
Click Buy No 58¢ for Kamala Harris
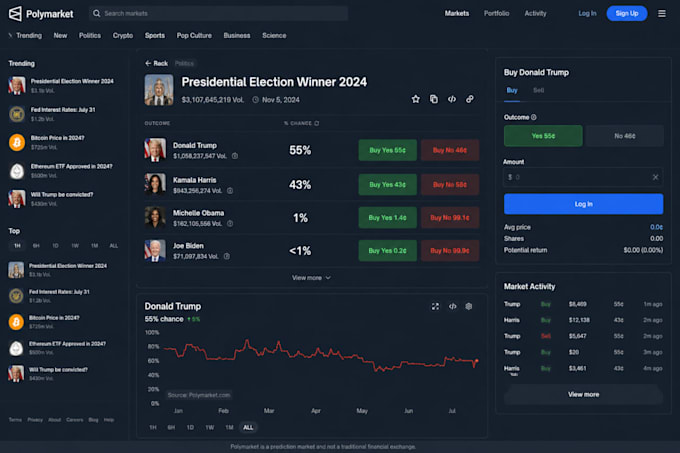coord(450,185)
